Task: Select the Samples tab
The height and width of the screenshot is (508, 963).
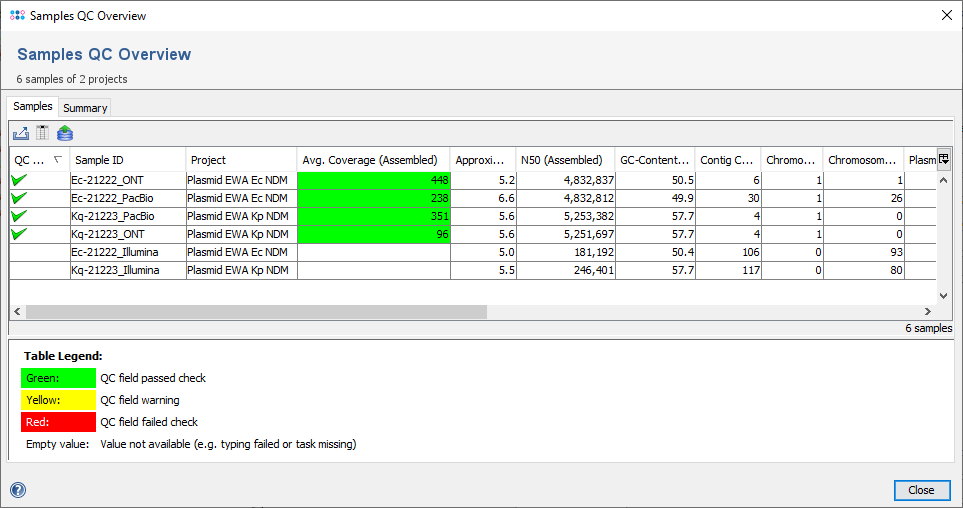Action: [33, 107]
